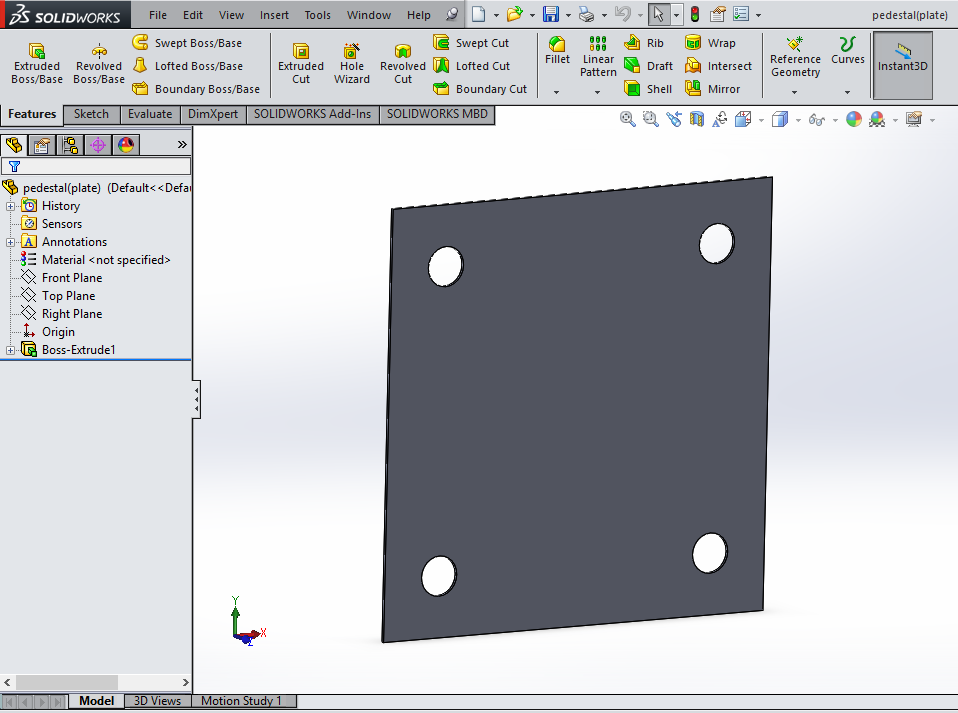958x713 pixels.
Task: Toggle Section View in viewport toolbar
Action: pyautogui.click(x=697, y=119)
